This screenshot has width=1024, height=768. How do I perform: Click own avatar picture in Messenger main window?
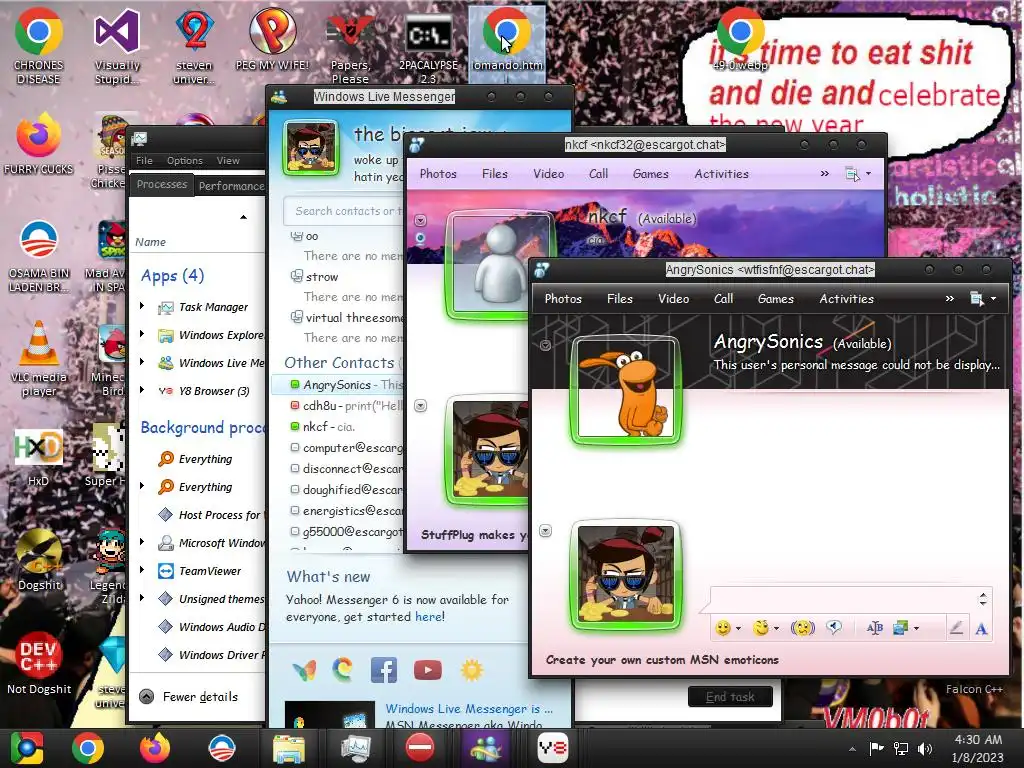pos(311,147)
